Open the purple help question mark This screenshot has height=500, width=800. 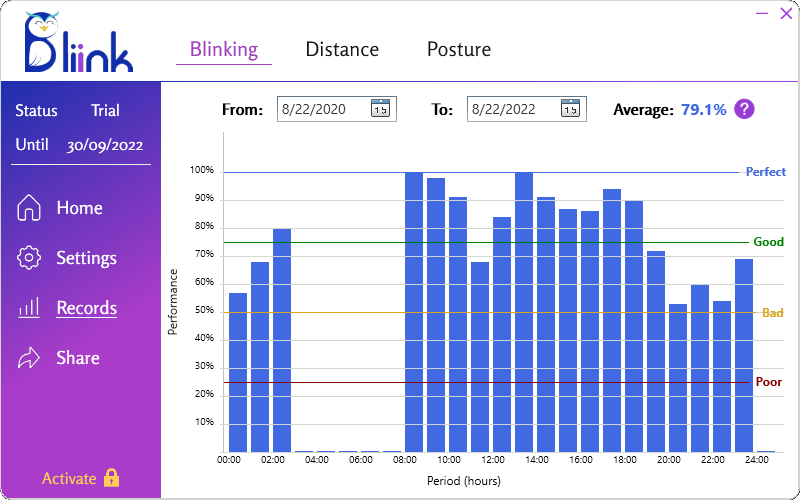click(x=744, y=109)
